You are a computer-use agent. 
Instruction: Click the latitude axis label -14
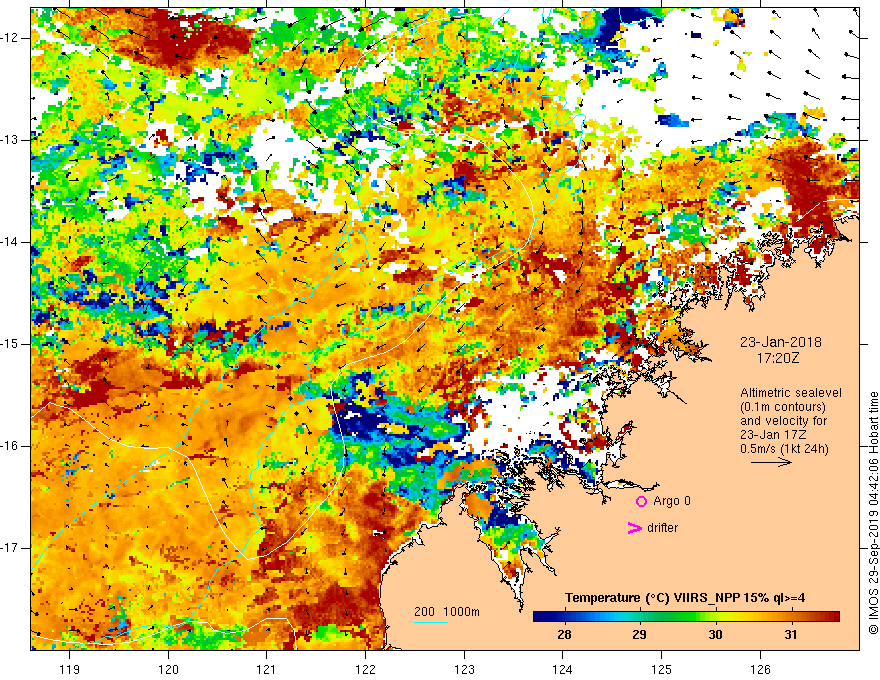10,242
